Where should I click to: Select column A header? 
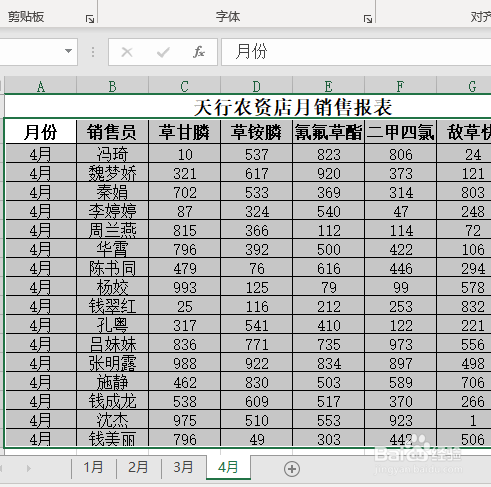point(41,87)
